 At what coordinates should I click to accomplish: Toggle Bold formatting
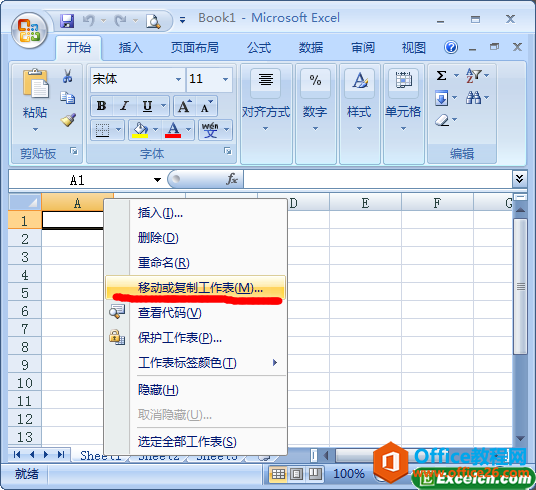102,106
